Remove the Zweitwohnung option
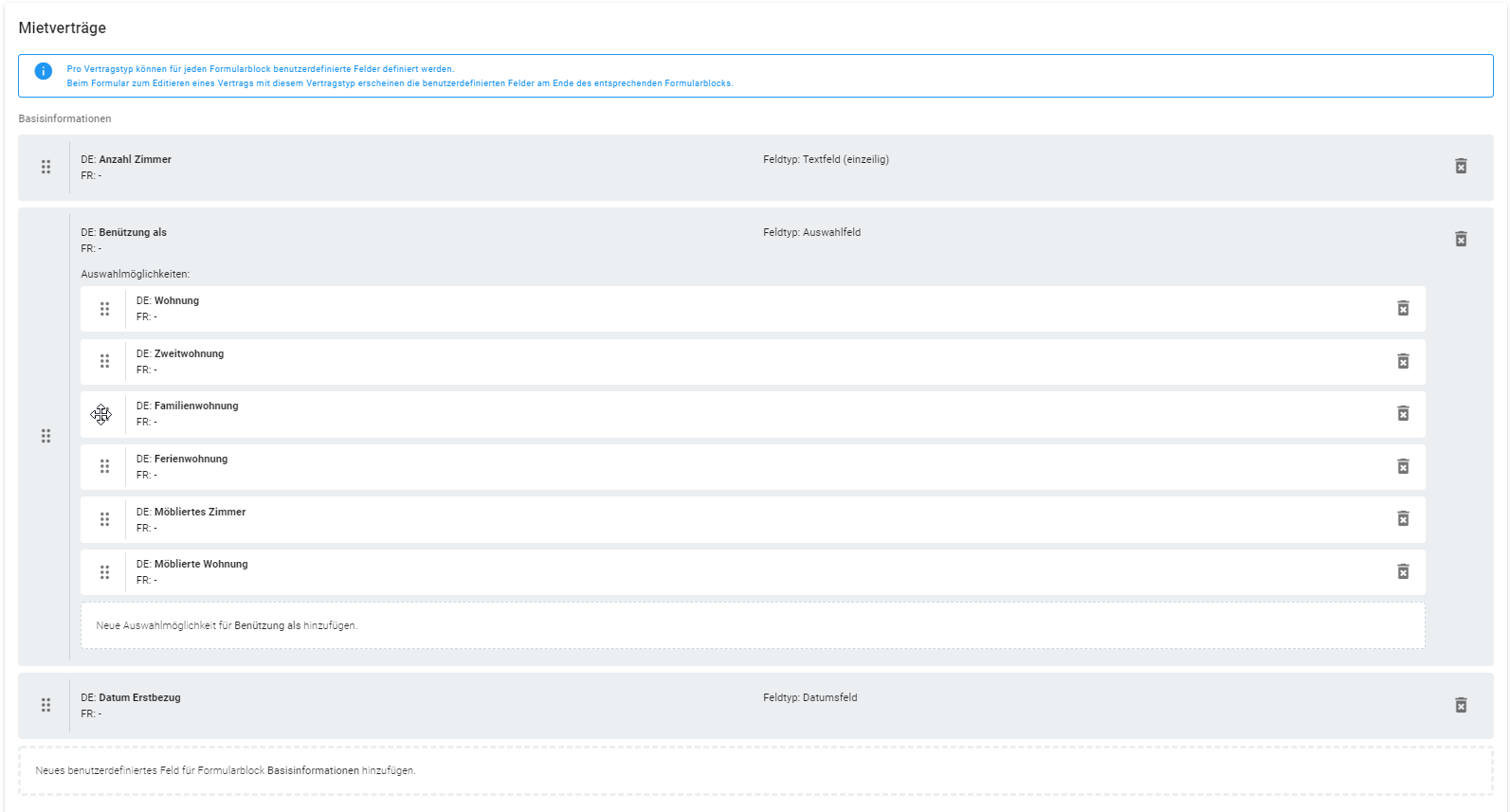The height and width of the screenshot is (812, 1510). tap(1403, 361)
